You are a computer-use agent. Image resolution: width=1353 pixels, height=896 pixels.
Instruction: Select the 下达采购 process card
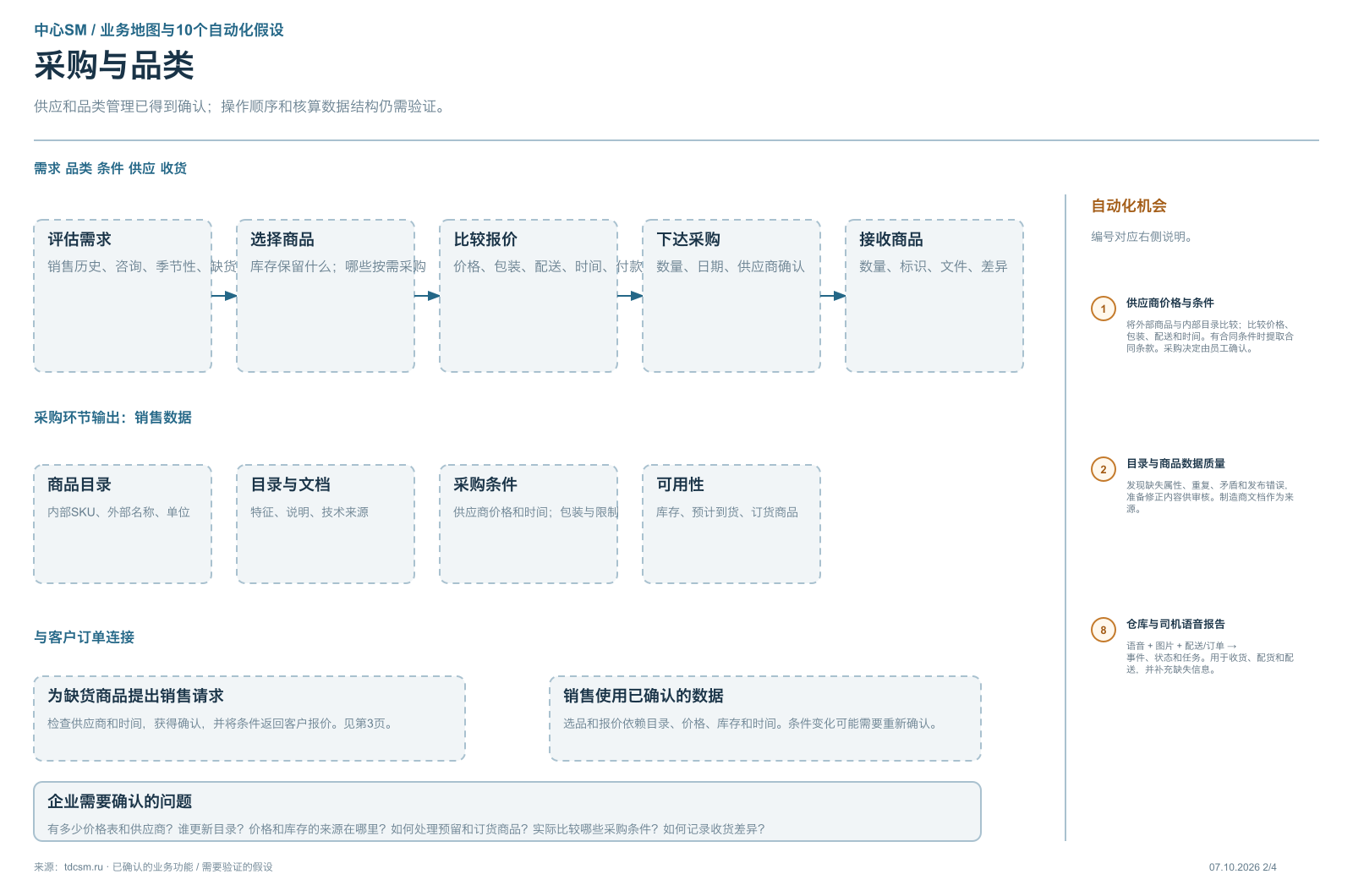(x=731, y=296)
